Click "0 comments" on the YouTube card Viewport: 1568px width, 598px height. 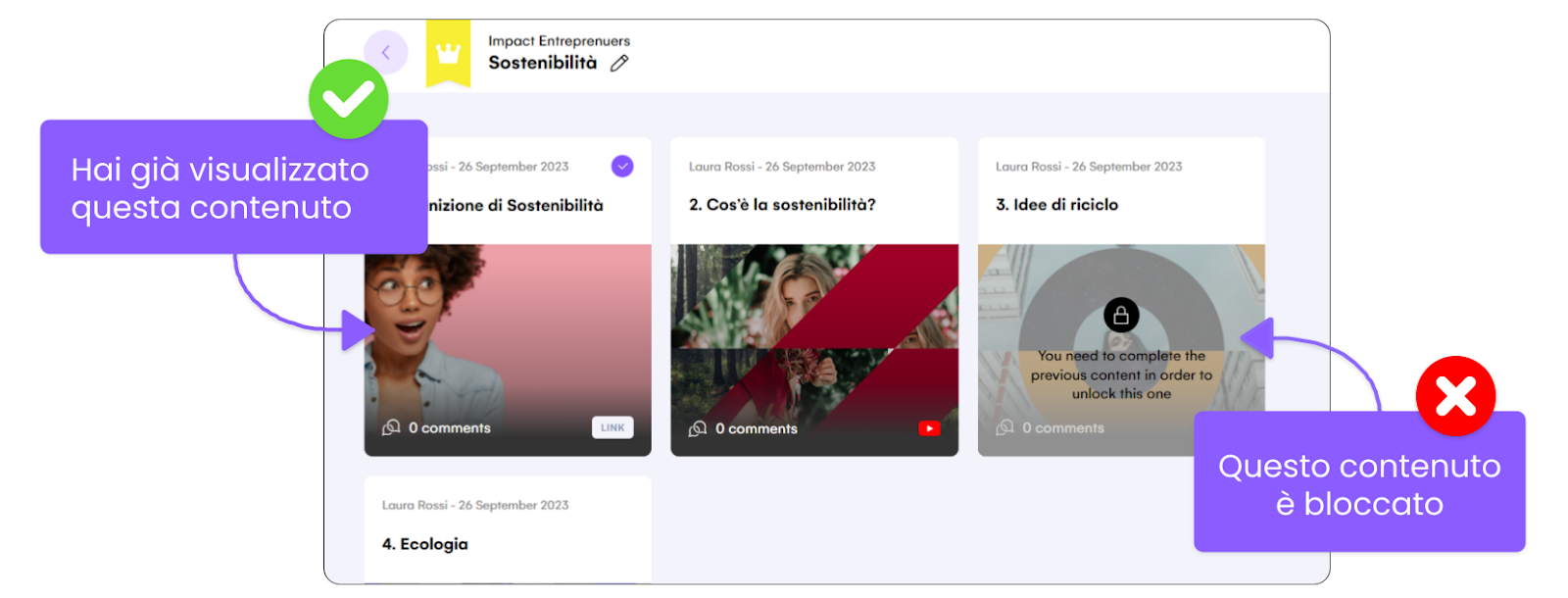756,428
